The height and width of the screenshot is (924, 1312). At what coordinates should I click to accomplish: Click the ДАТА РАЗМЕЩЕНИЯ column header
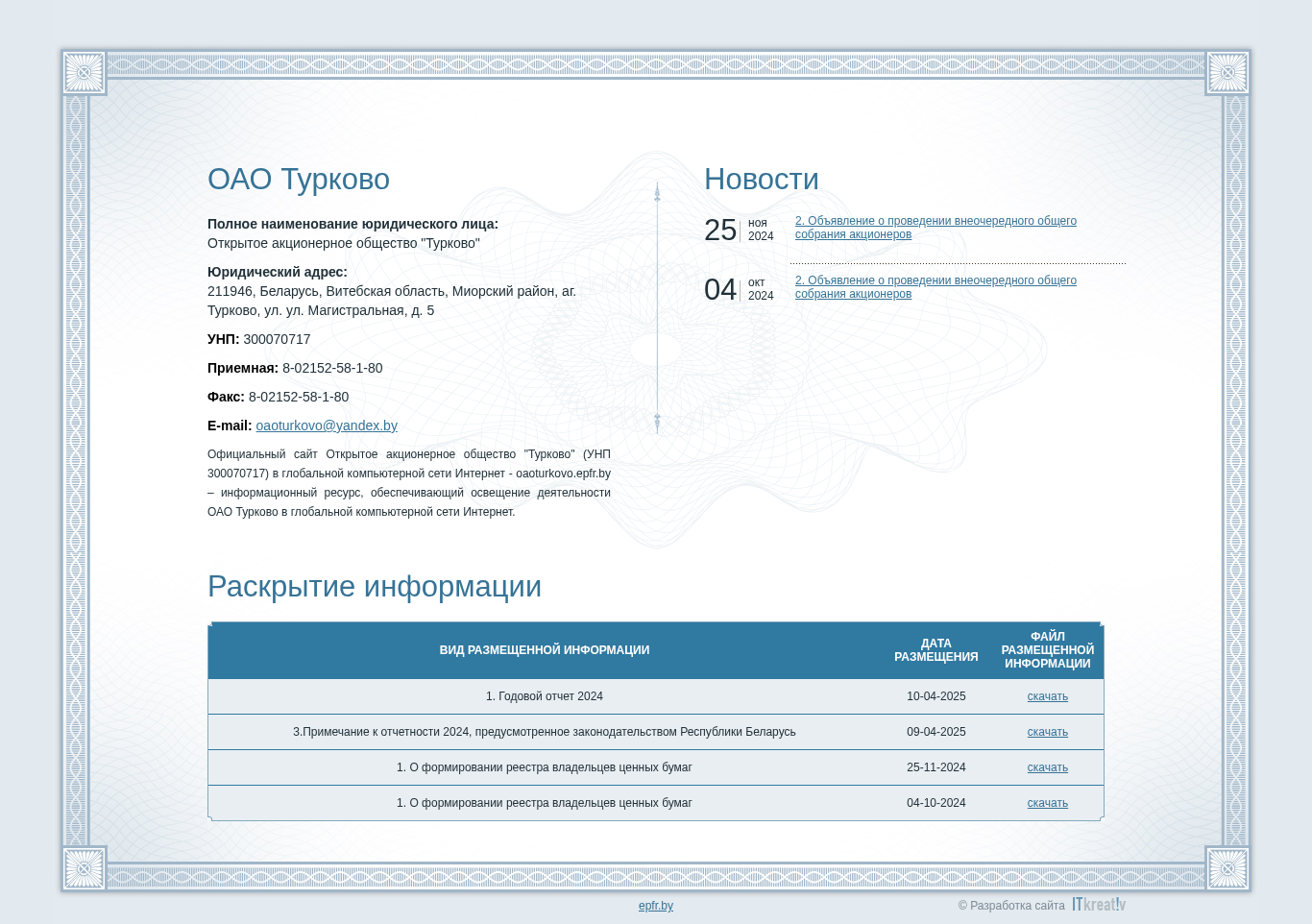point(936,650)
